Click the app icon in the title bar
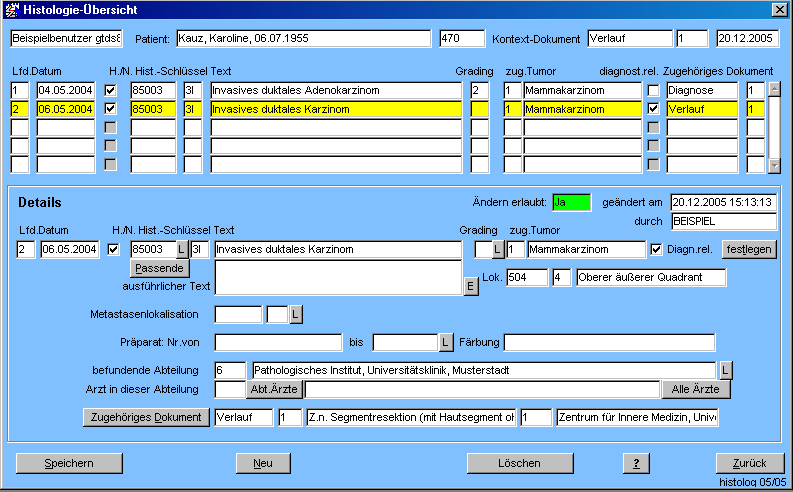The width and height of the screenshot is (793, 492). pos(11,10)
